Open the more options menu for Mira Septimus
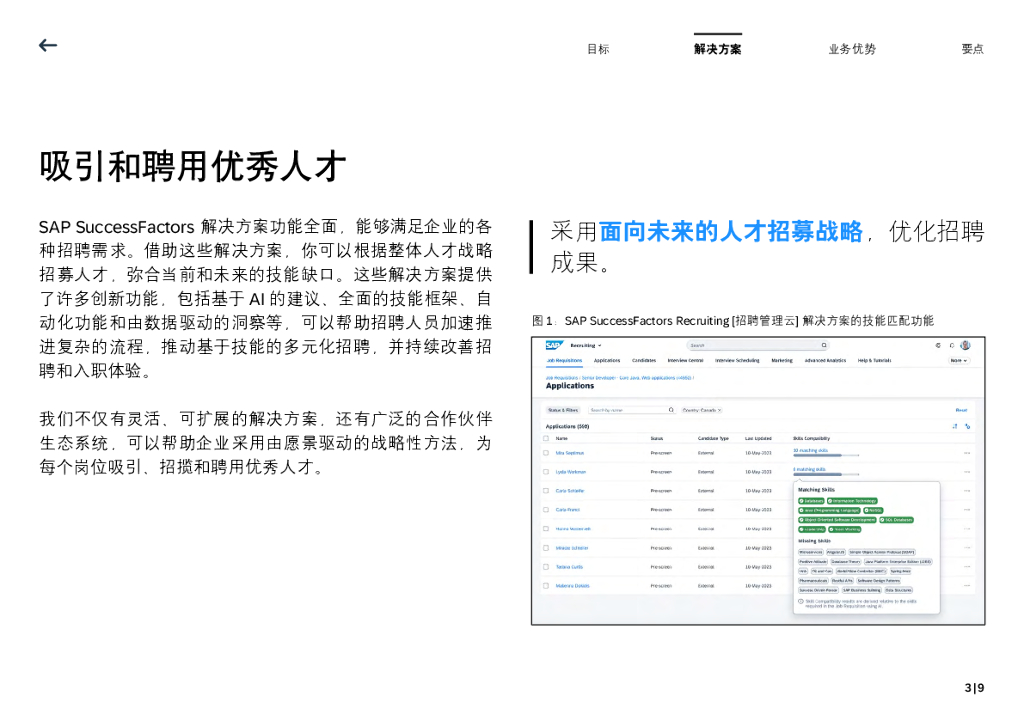The image size is (1024, 721). point(967,453)
